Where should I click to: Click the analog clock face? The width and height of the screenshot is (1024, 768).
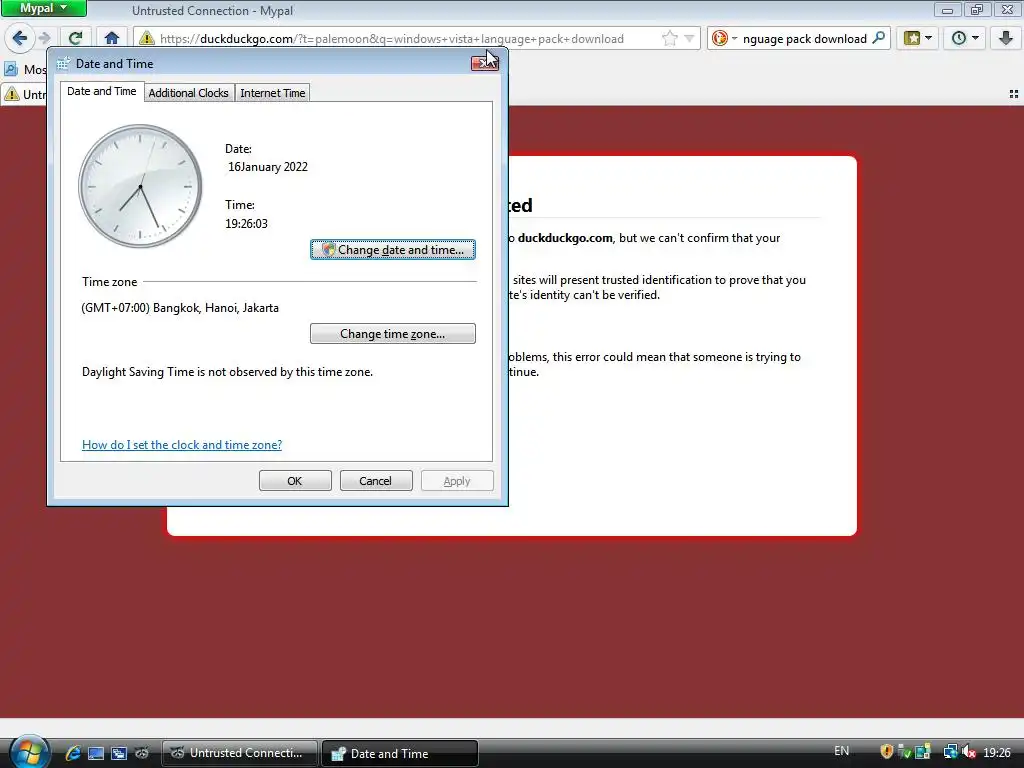tap(140, 186)
